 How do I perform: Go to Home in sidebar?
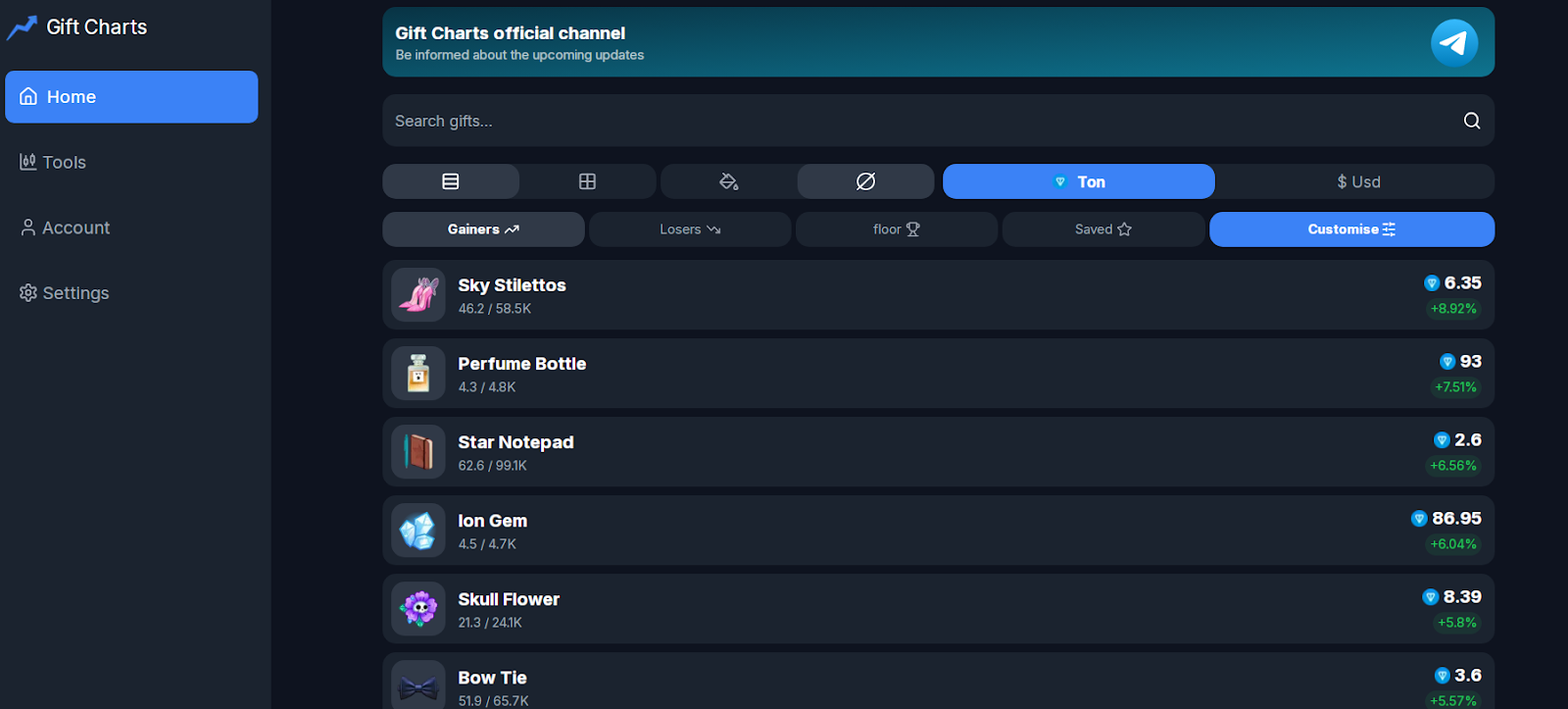(131, 97)
